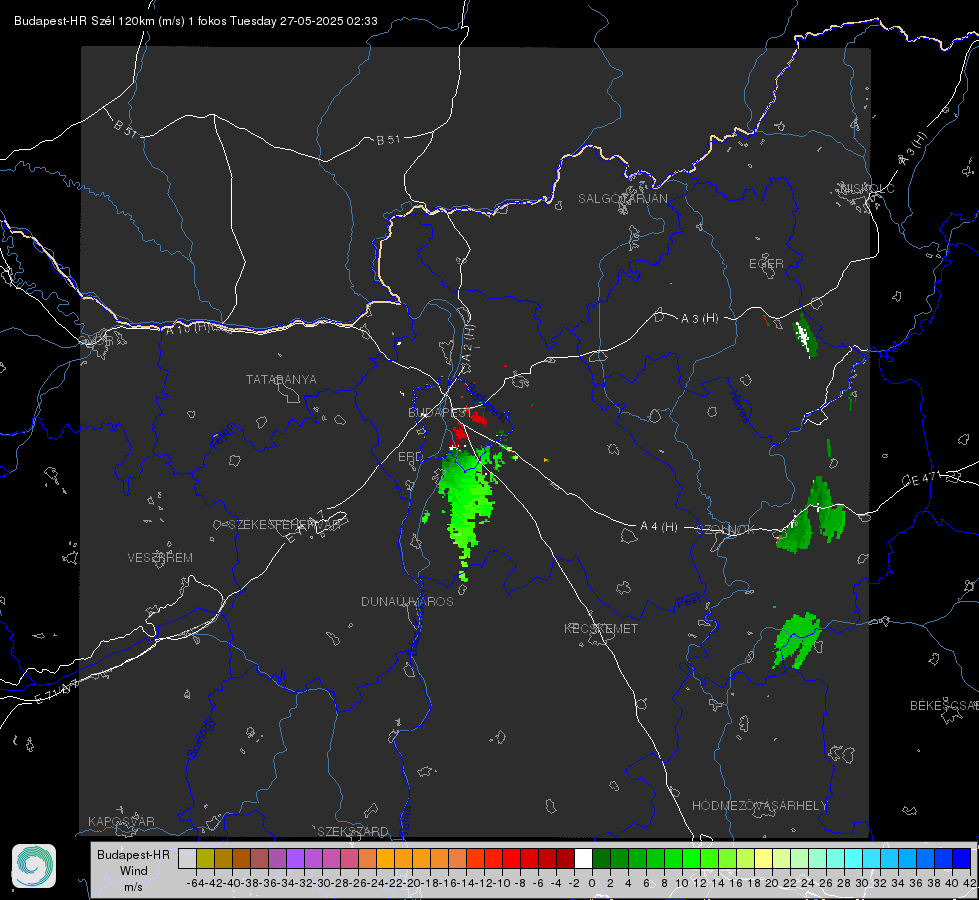Screen dimensions: 979x900
Task: Click the 'Budapest-HR Wind m/s' legend label
Action: 134,871
